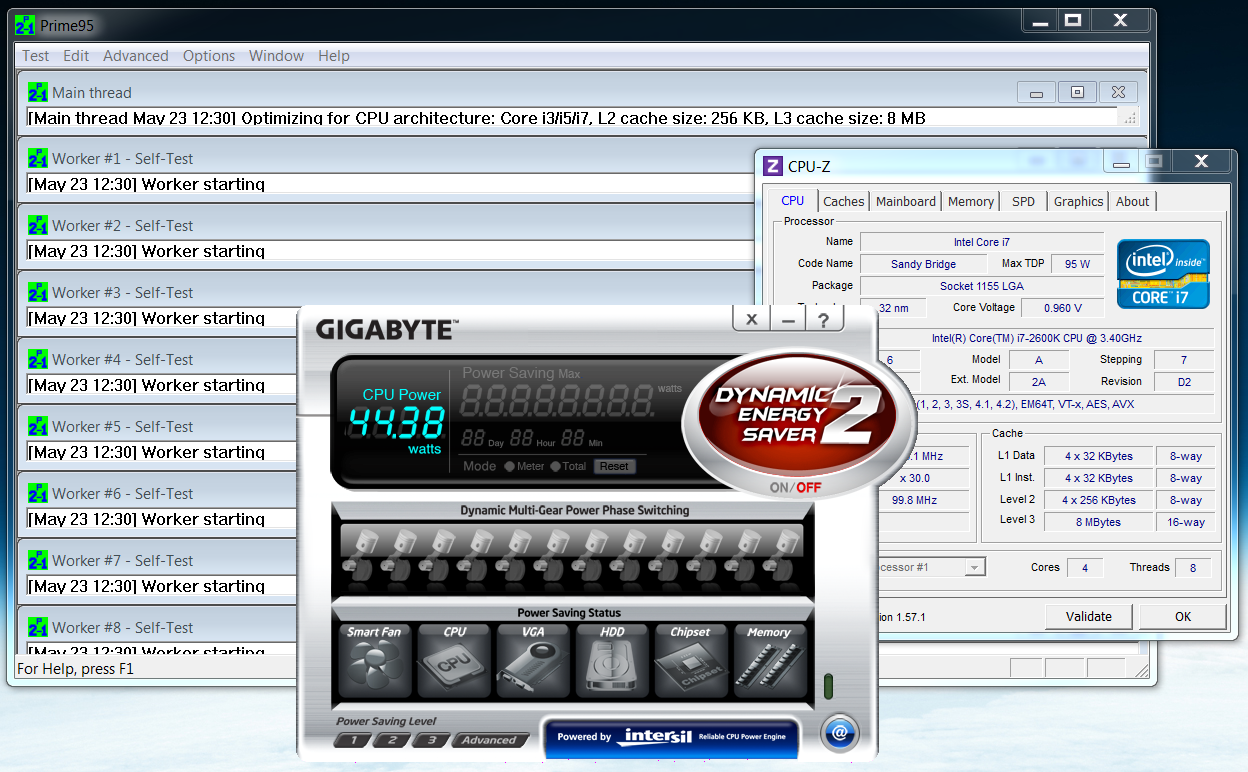1248x772 pixels.
Task: Click the Validate button in CPU-Z
Action: (x=1089, y=616)
